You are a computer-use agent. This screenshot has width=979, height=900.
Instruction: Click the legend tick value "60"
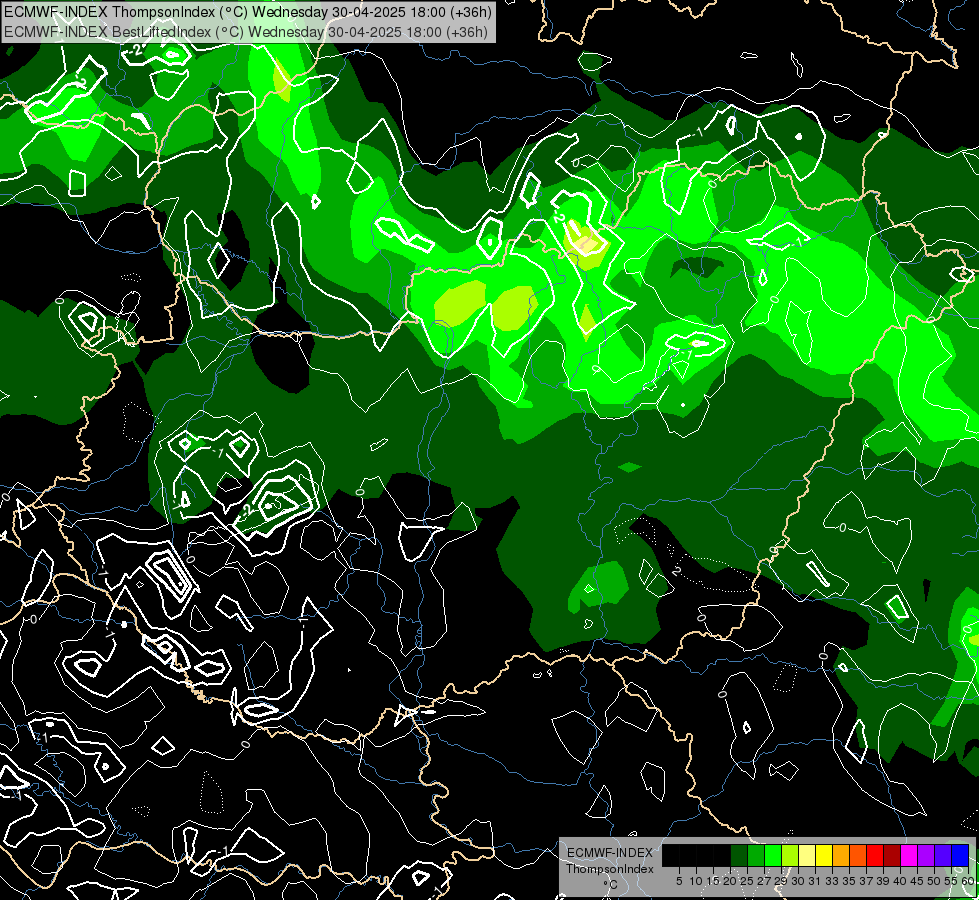(968, 881)
